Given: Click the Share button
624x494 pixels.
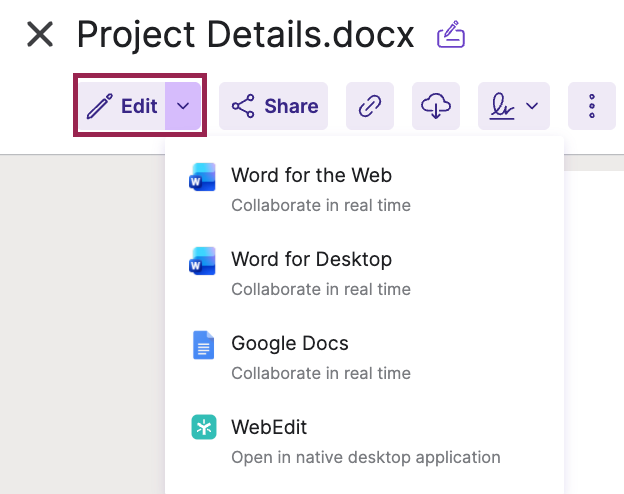Looking at the screenshot, I should pos(273,106).
